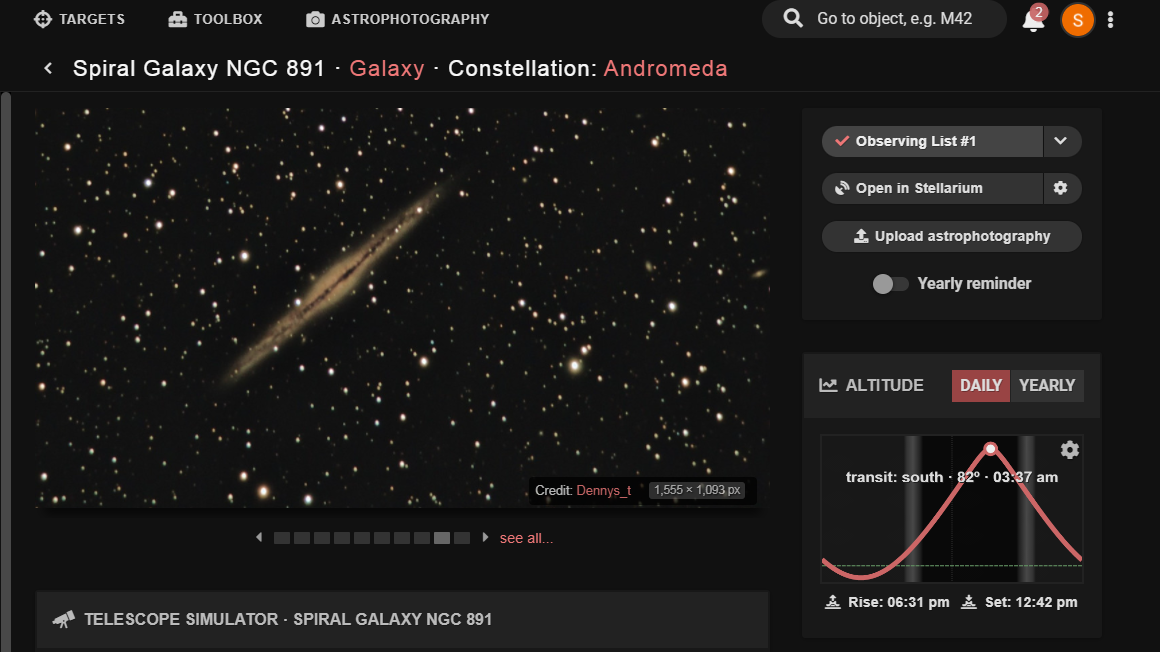
Task: Click the search magnifier icon
Action: [x=793, y=19]
